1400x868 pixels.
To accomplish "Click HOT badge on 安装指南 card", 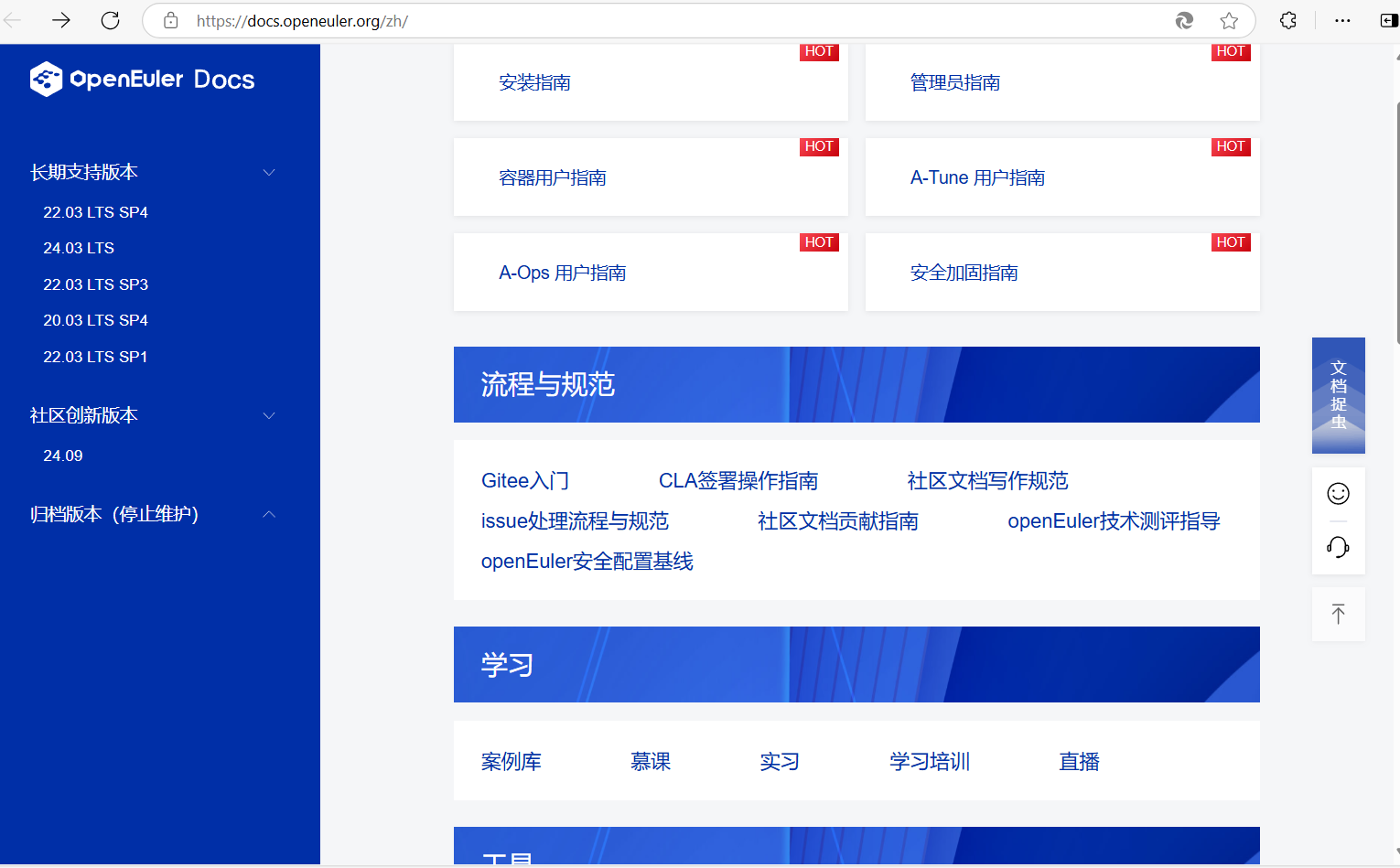I will coord(819,51).
